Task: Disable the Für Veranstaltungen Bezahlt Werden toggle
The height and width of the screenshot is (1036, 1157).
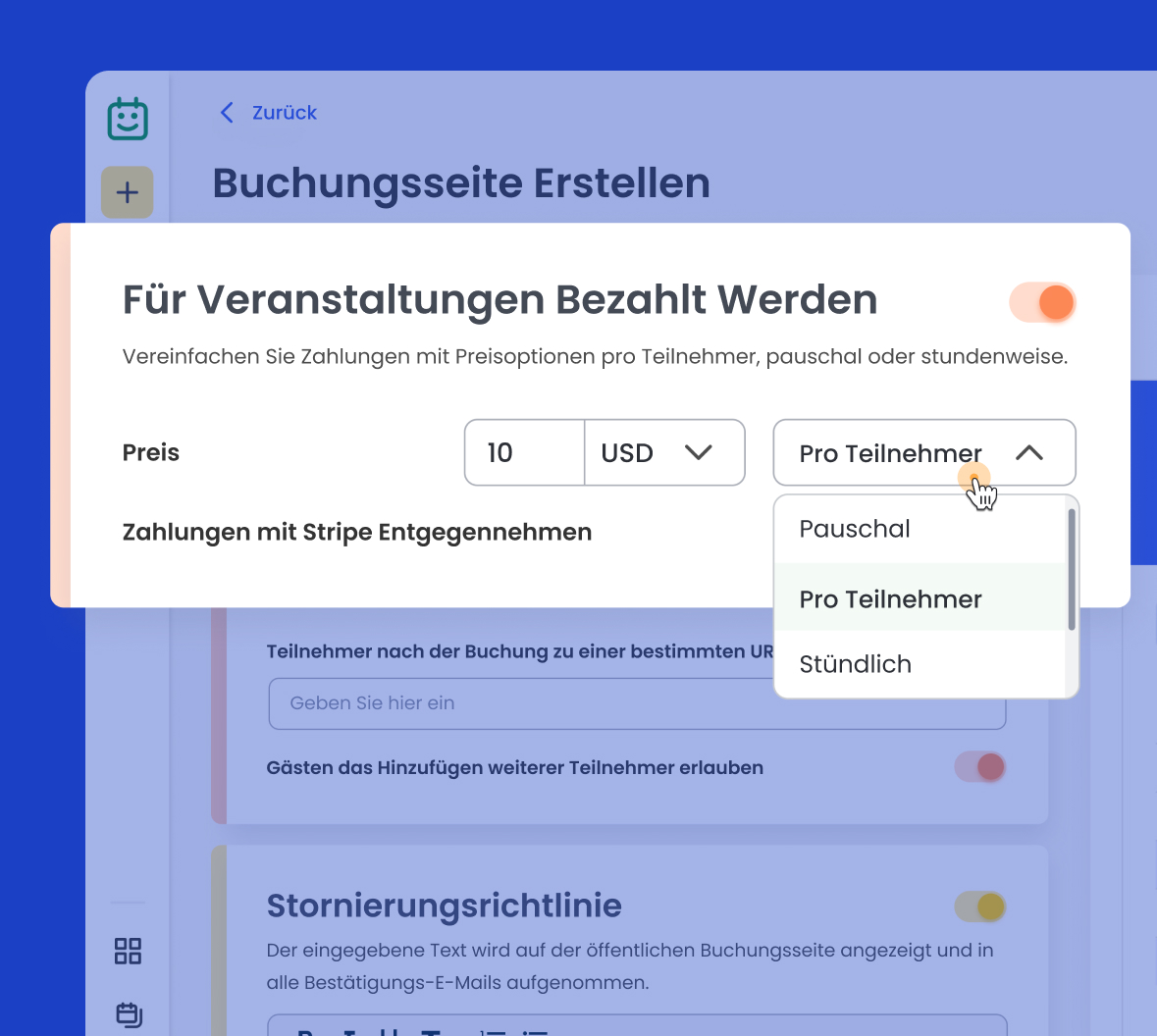Action: pos(1042,302)
